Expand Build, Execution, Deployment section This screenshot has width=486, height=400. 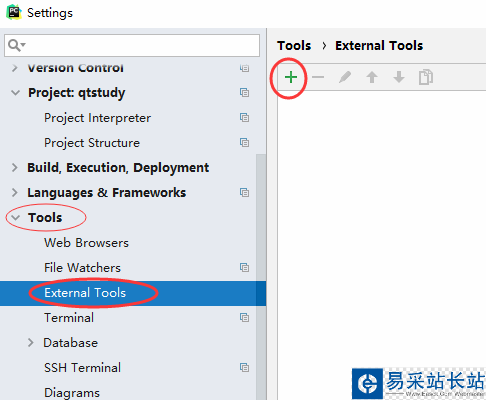pos(15,167)
